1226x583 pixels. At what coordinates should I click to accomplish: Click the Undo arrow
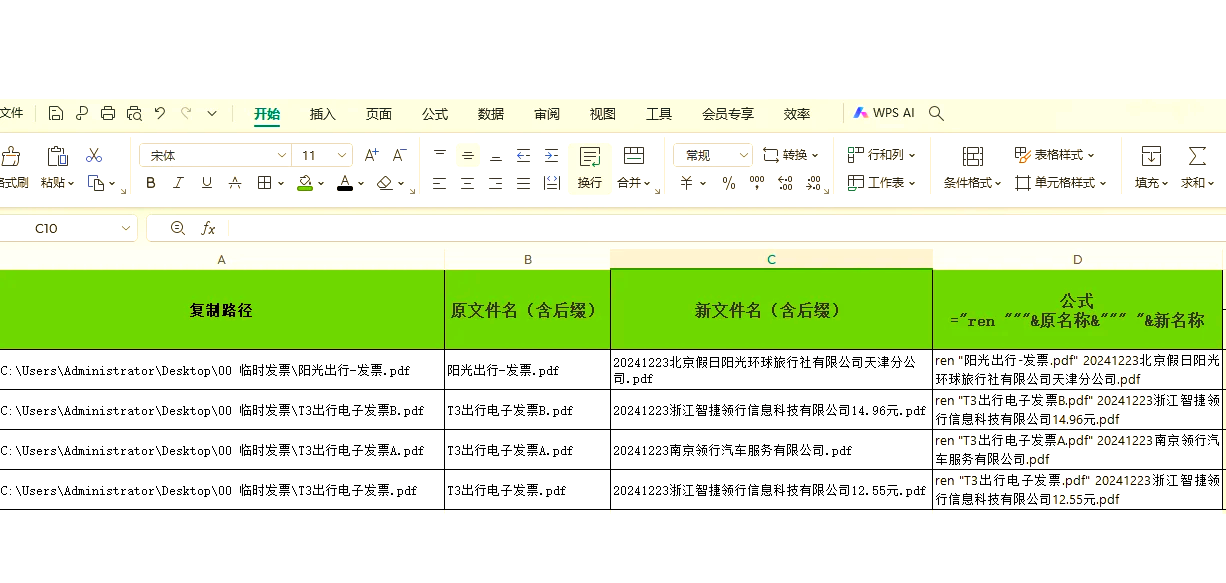point(160,114)
